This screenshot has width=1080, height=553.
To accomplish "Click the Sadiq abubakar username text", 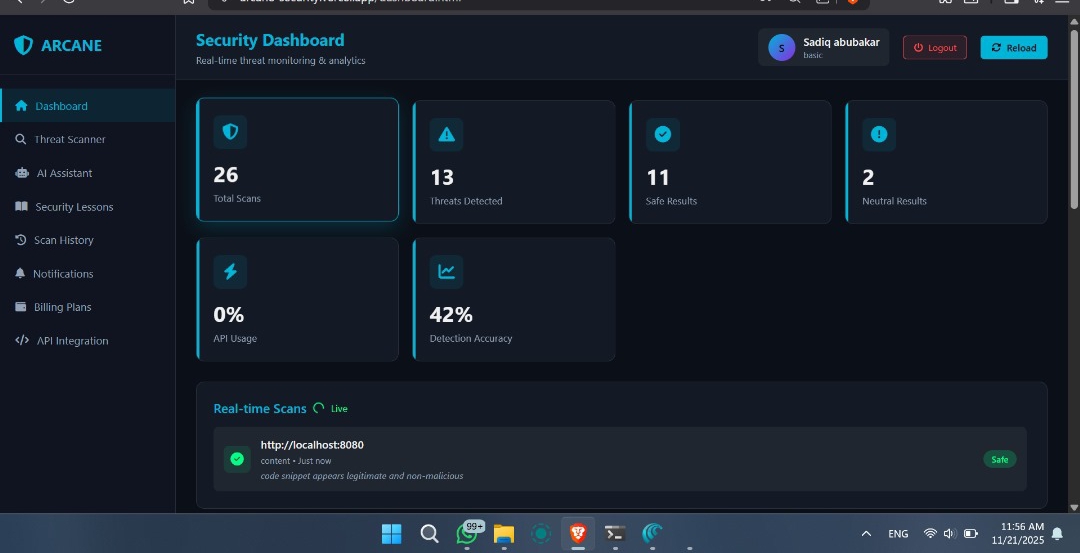I will (841, 42).
